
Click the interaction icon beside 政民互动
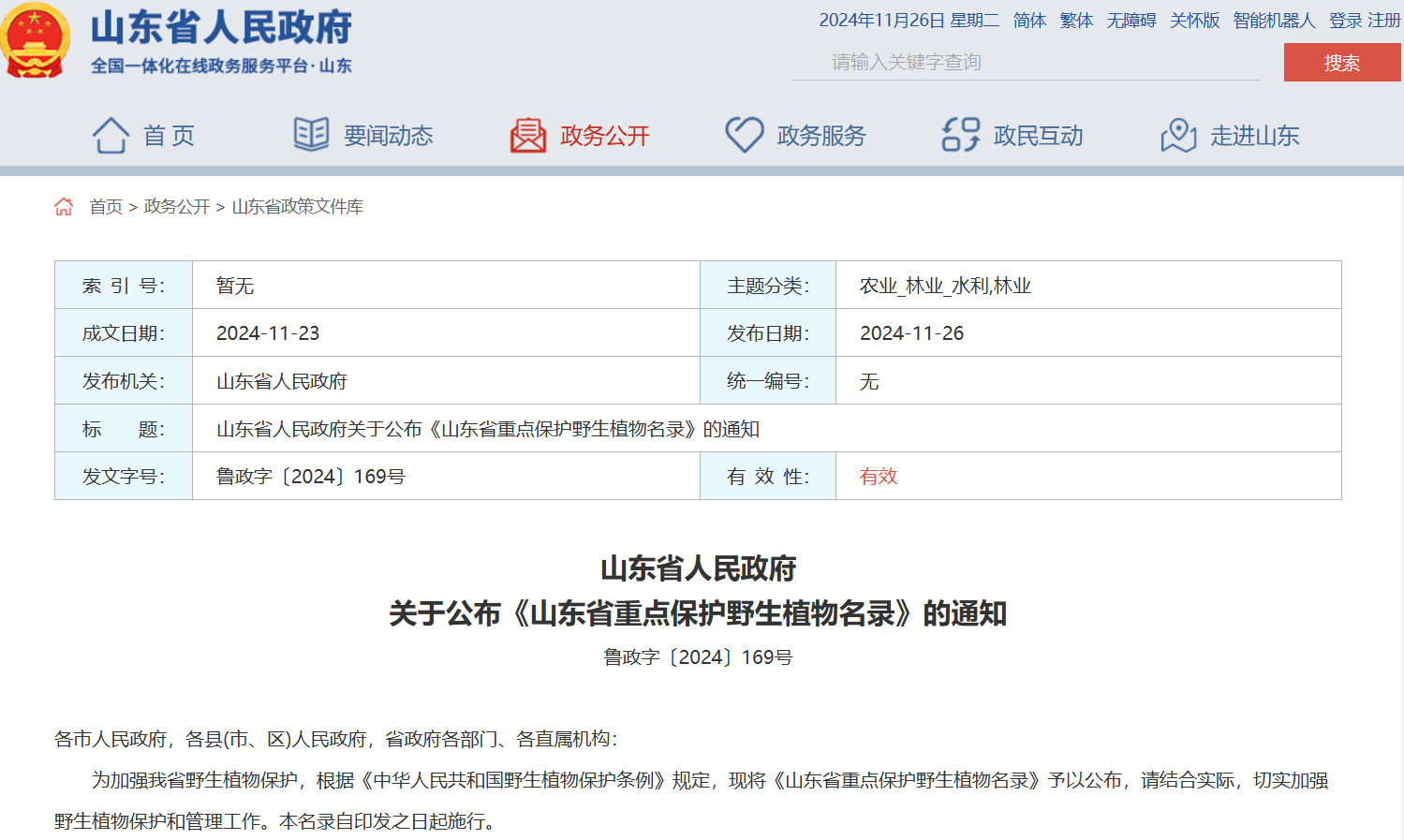(961, 135)
